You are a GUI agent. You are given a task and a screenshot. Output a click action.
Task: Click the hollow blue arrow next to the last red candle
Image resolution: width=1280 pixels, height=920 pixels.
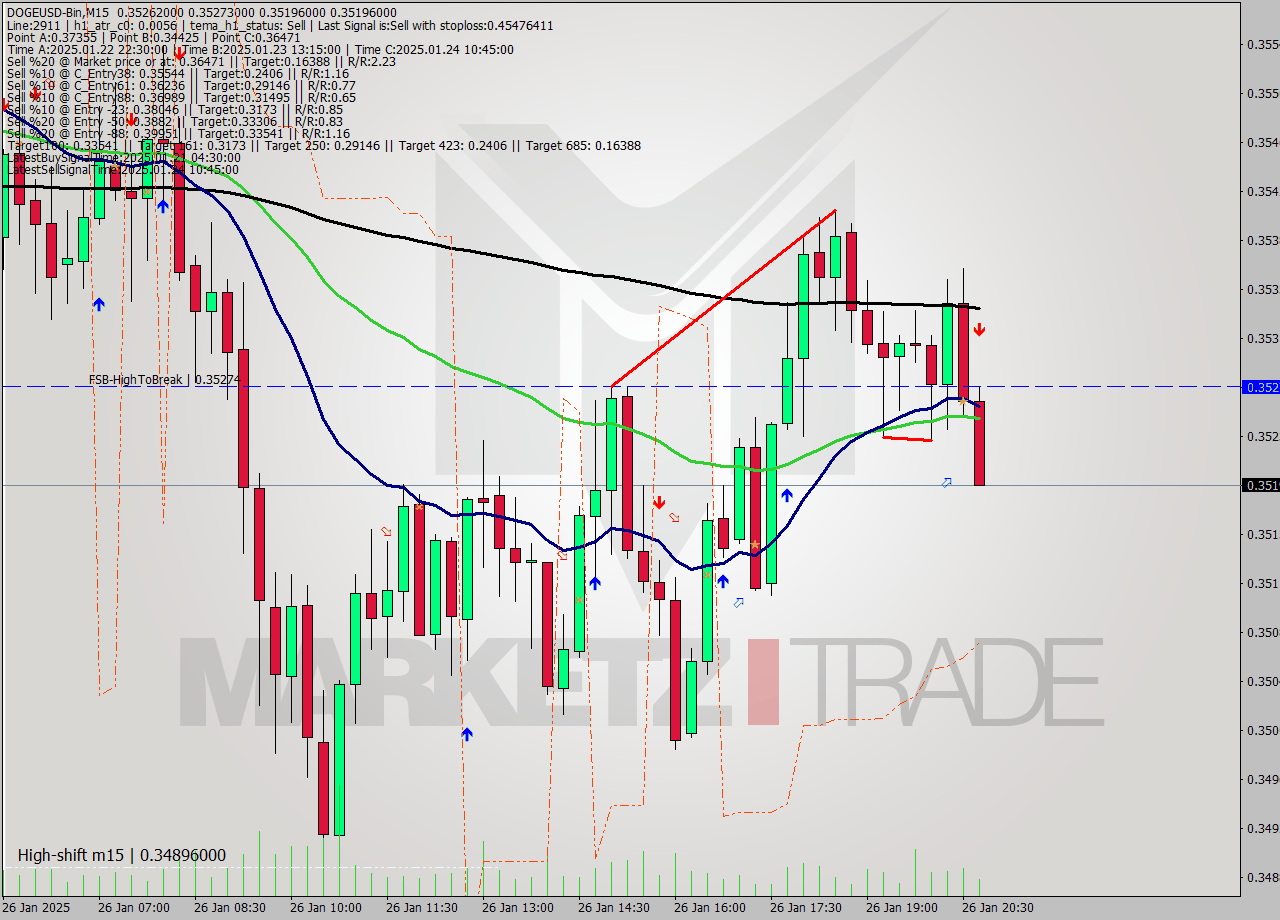[x=946, y=482]
